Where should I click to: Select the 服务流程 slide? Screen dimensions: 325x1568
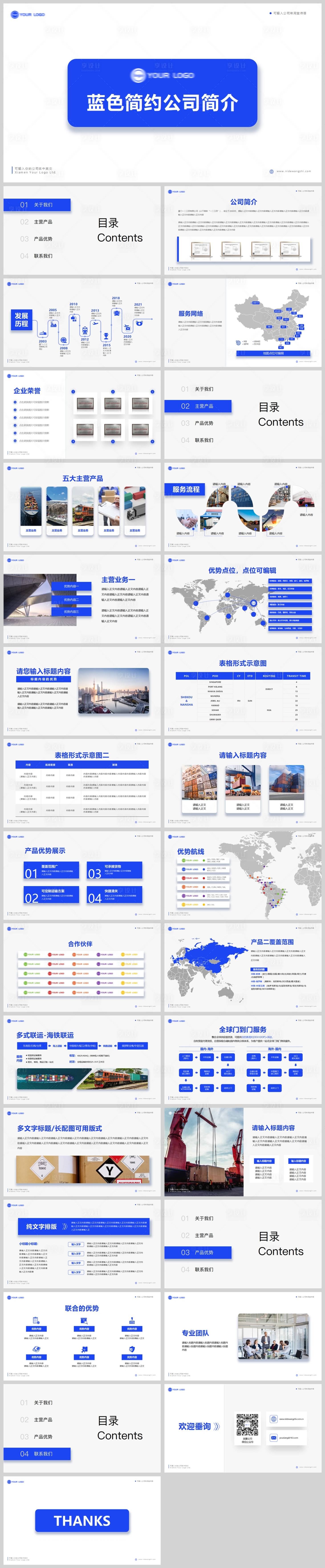point(243,507)
